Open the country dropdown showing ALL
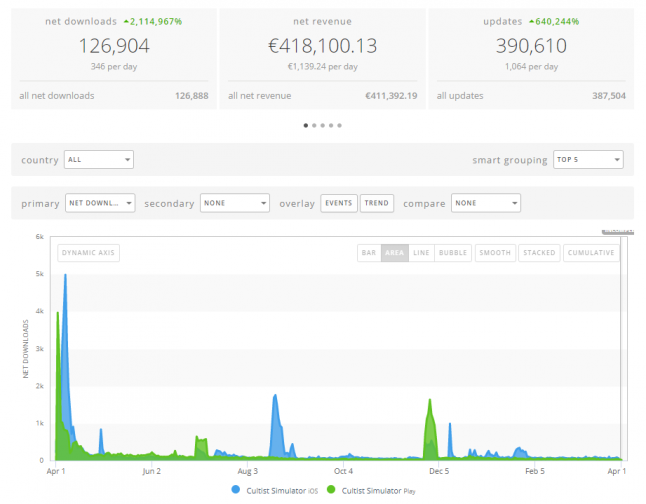The image size is (646, 504). [98, 160]
